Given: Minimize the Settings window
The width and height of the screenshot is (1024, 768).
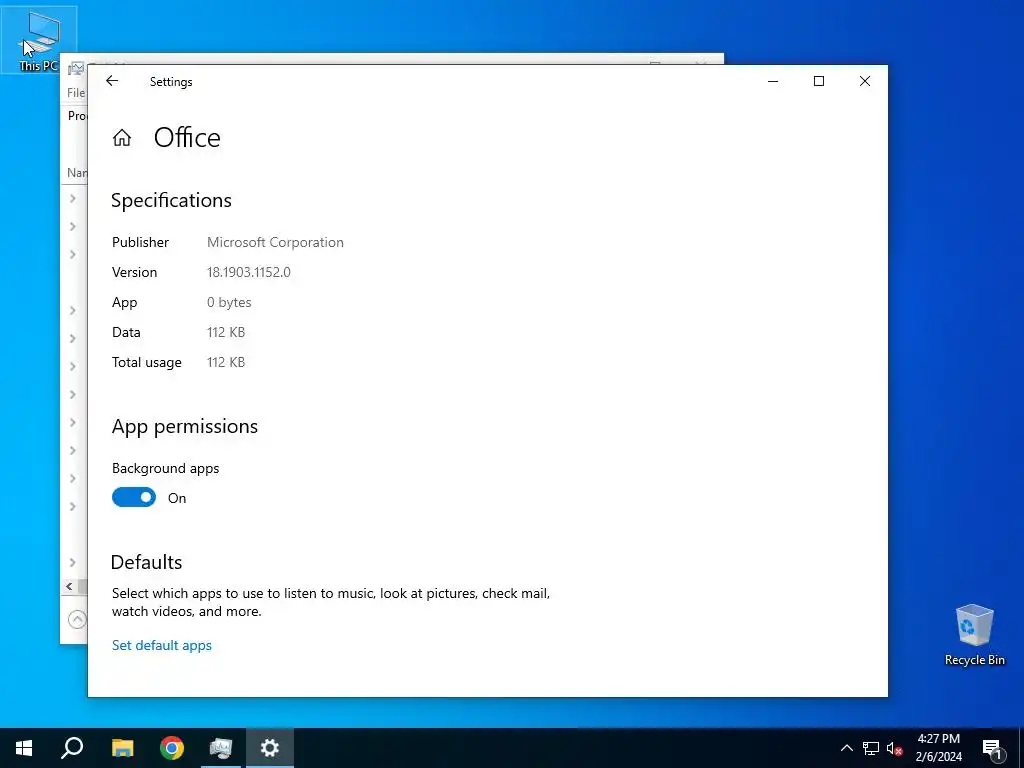Looking at the screenshot, I should [773, 81].
